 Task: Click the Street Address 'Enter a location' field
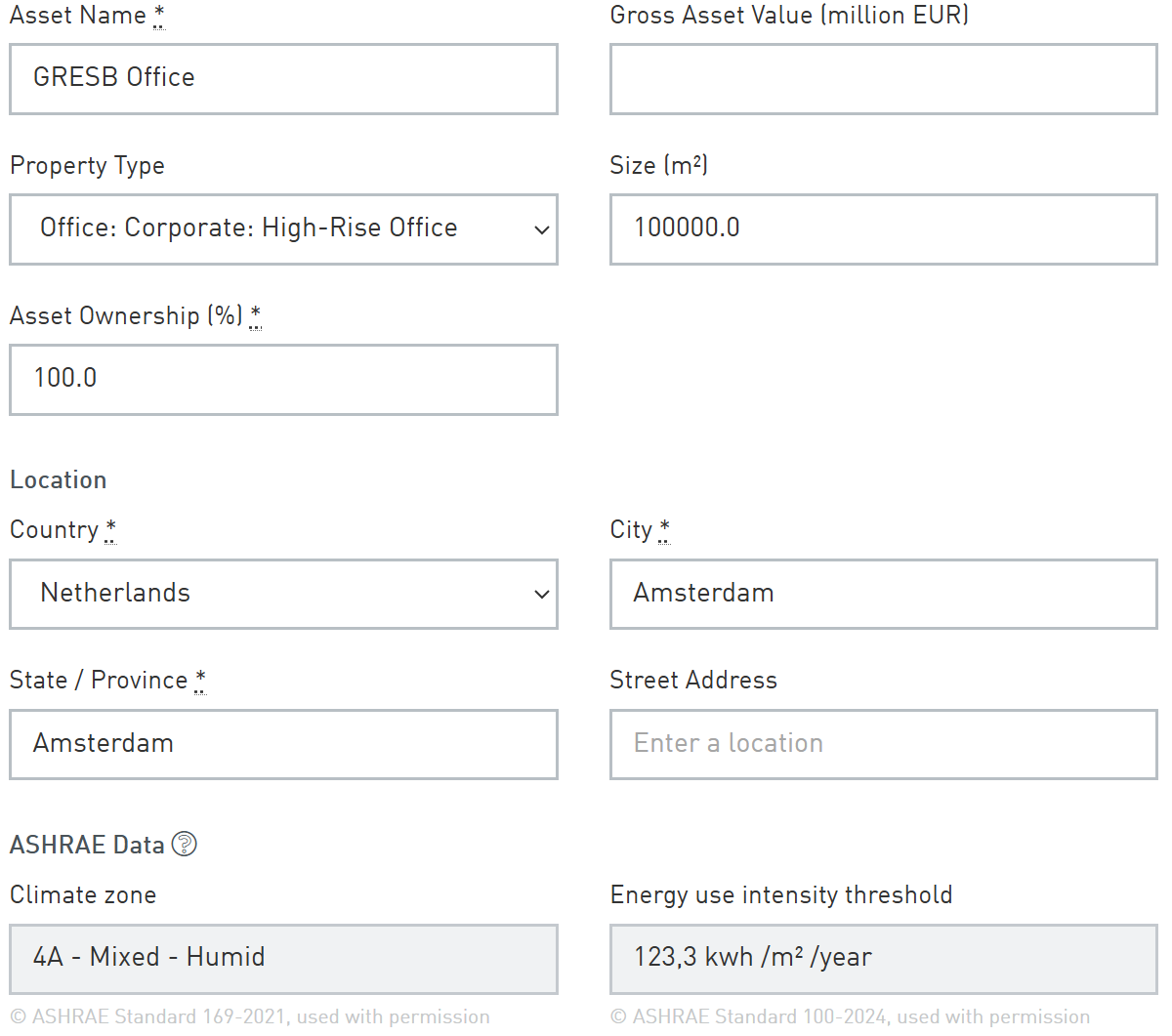[x=883, y=744]
